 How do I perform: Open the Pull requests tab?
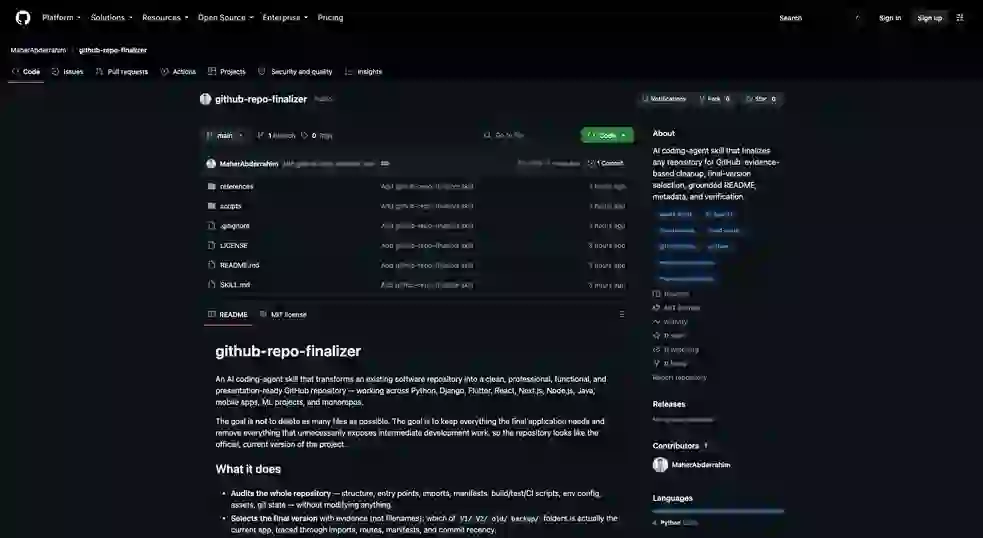(122, 71)
